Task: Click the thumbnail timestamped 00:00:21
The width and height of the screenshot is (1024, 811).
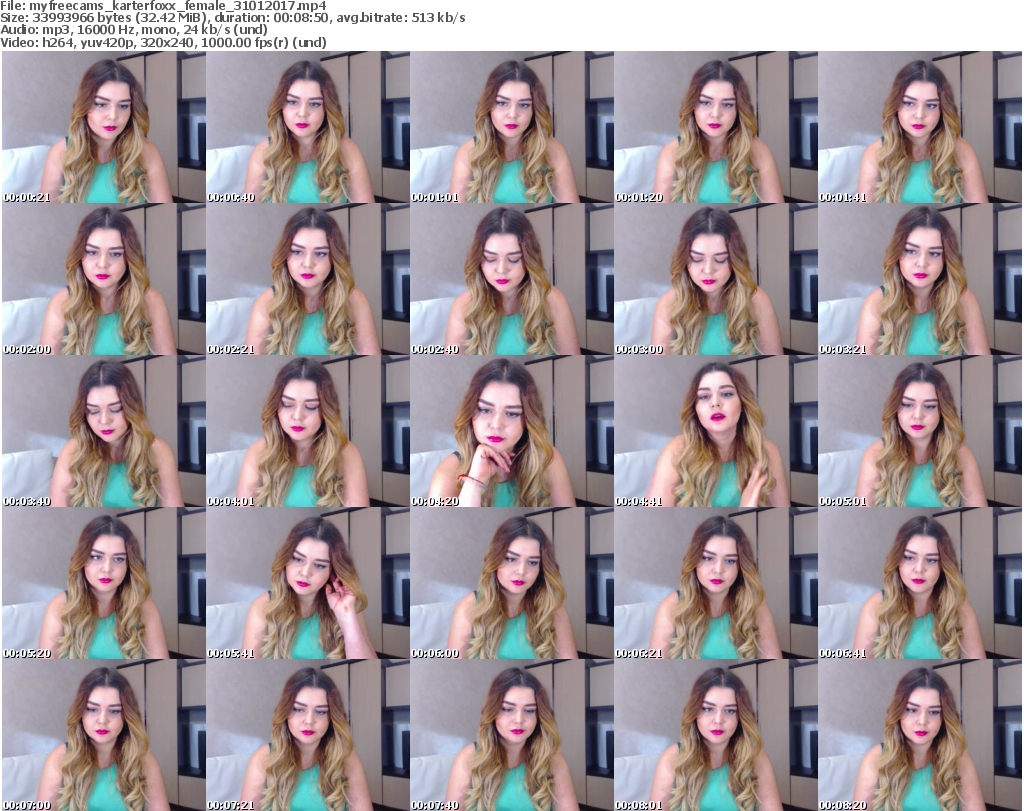Action: click(x=103, y=128)
